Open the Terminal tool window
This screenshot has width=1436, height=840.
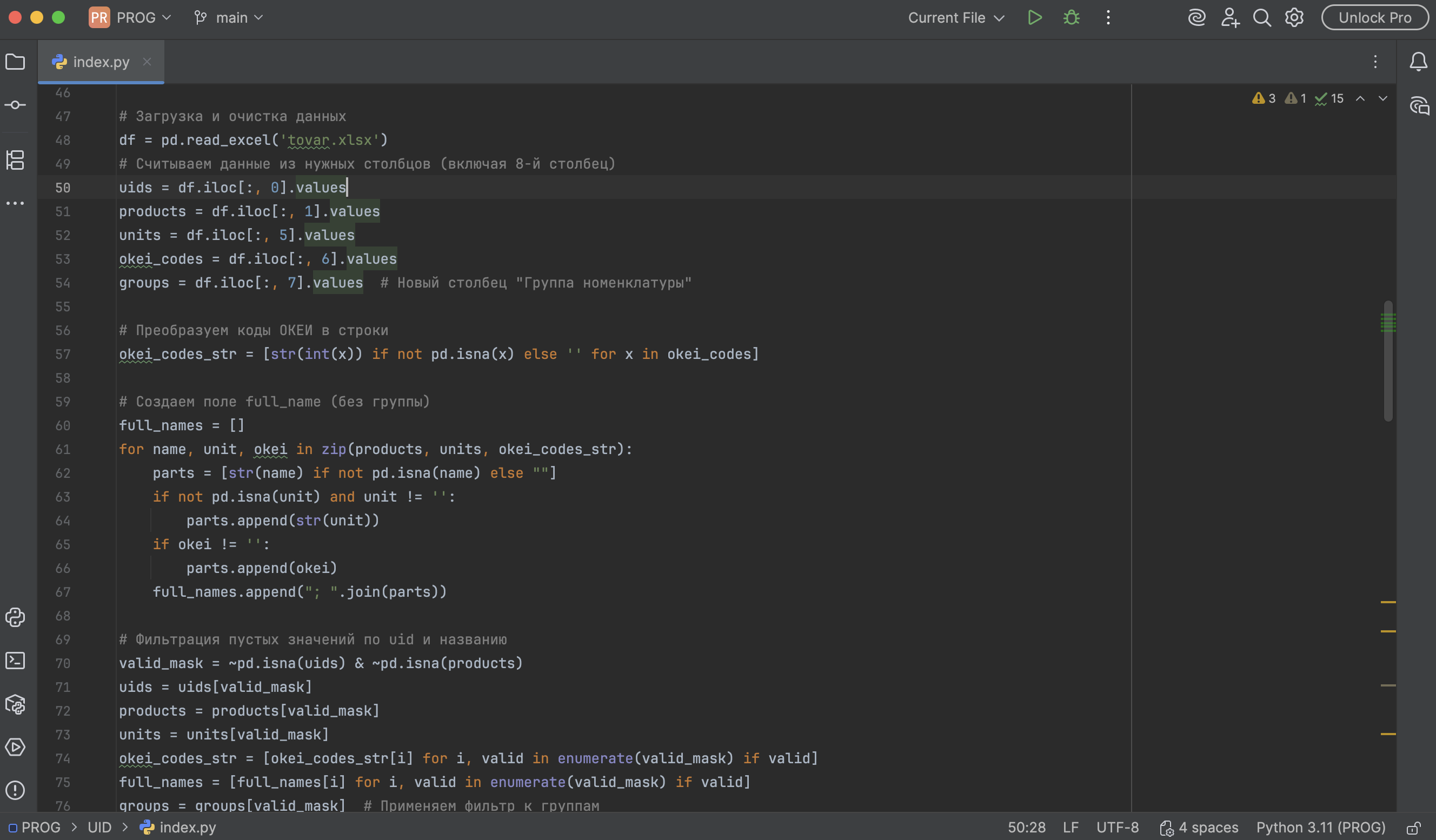coord(15,661)
